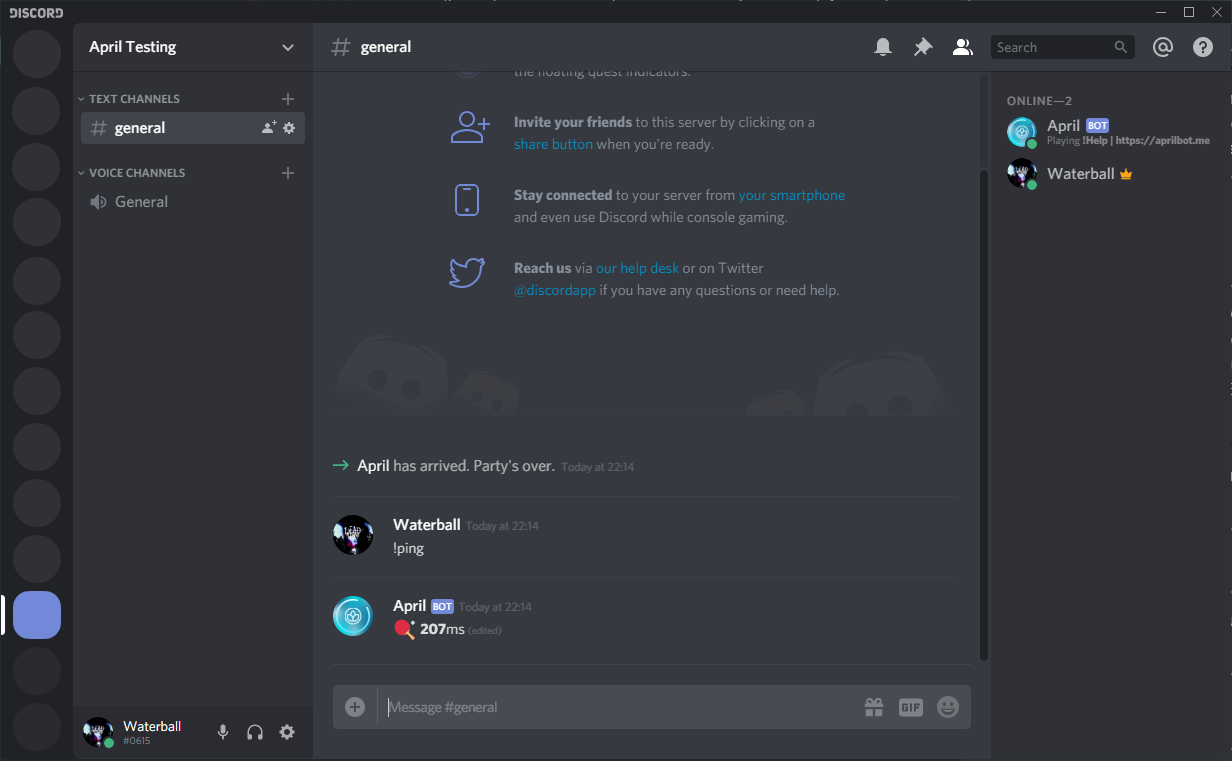This screenshot has width=1232, height=761.
Task: Select April bot in member list
Action: click(x=1111, y=132)
